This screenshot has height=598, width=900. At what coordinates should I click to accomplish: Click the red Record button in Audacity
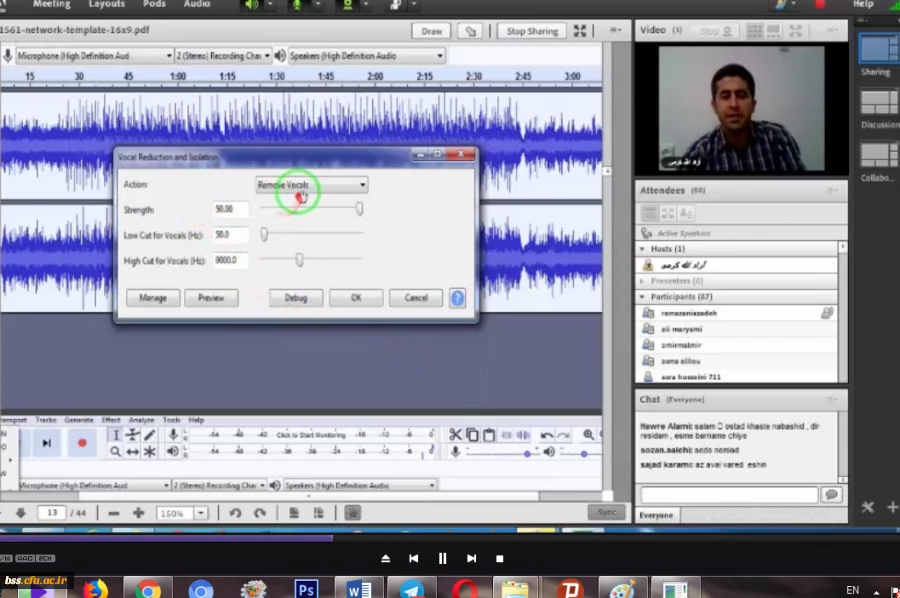coord(82,442)
